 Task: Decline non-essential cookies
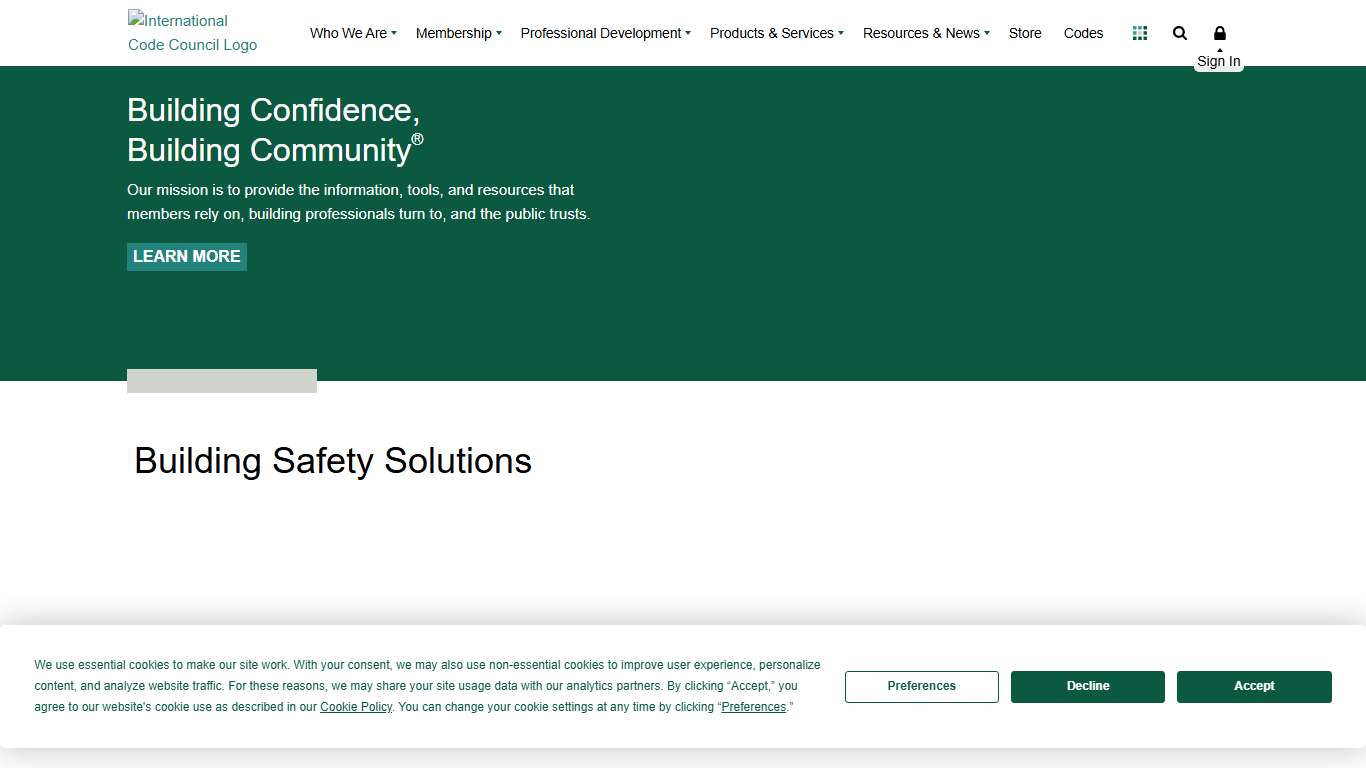(1087, 686)
